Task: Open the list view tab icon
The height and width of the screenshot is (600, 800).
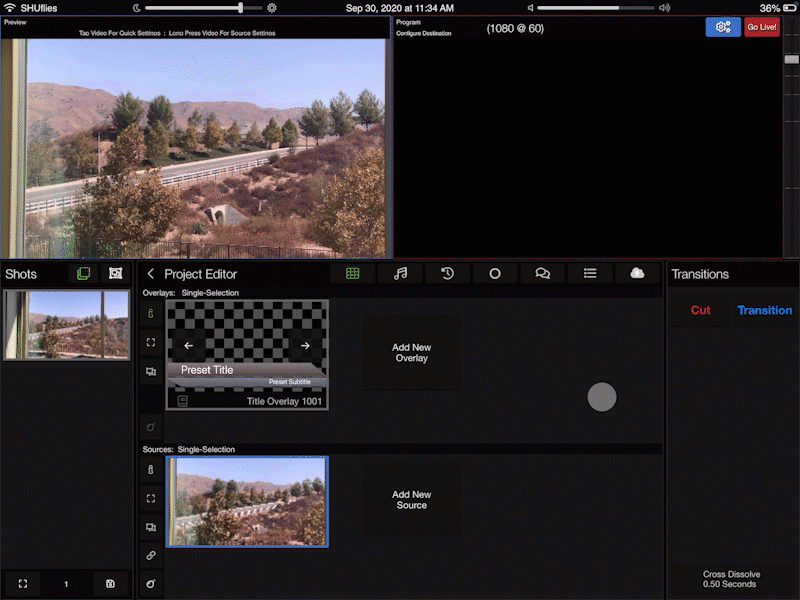Action: pos(590,273)
